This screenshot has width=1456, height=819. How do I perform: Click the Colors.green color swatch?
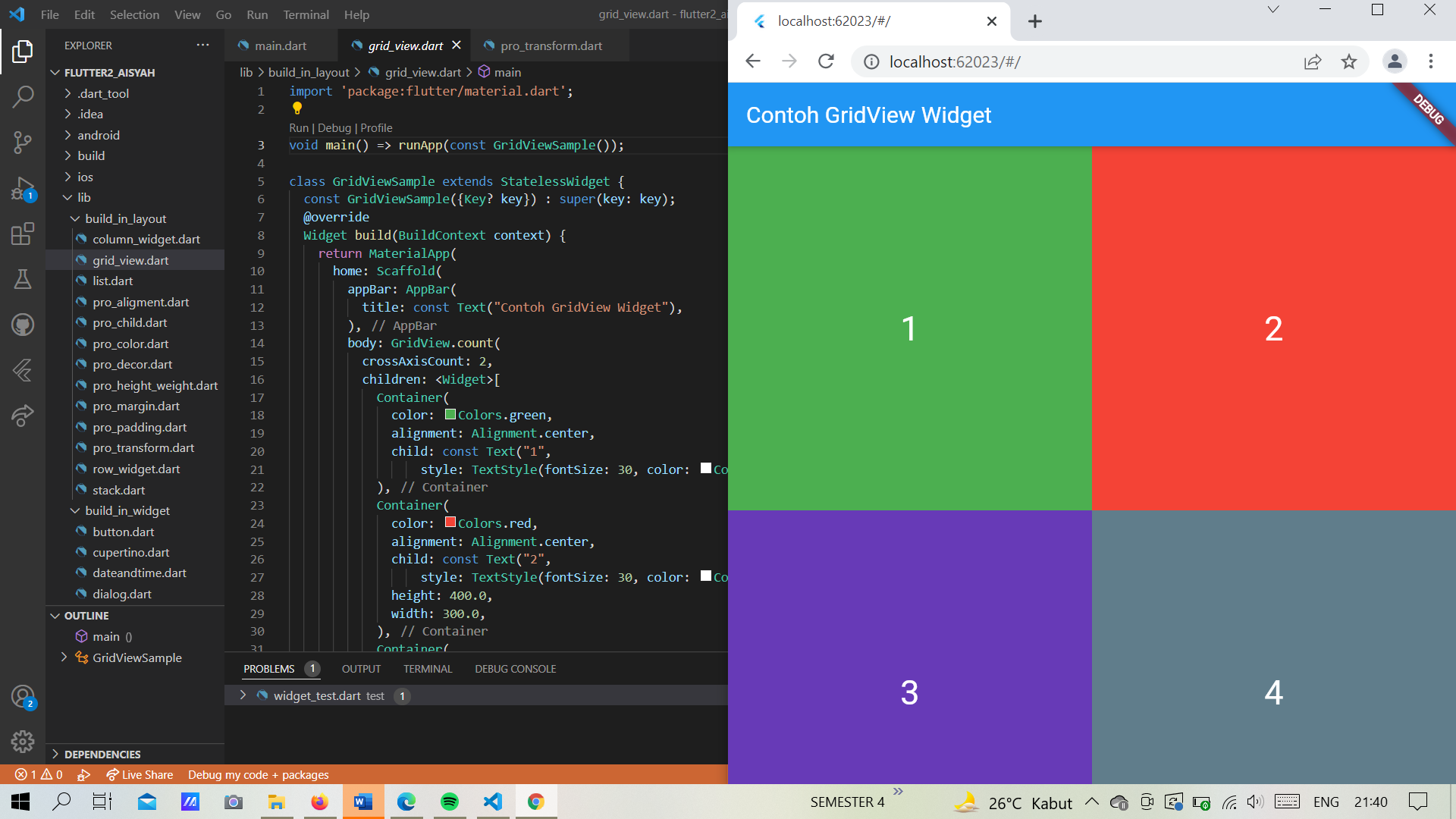point(450,414)
